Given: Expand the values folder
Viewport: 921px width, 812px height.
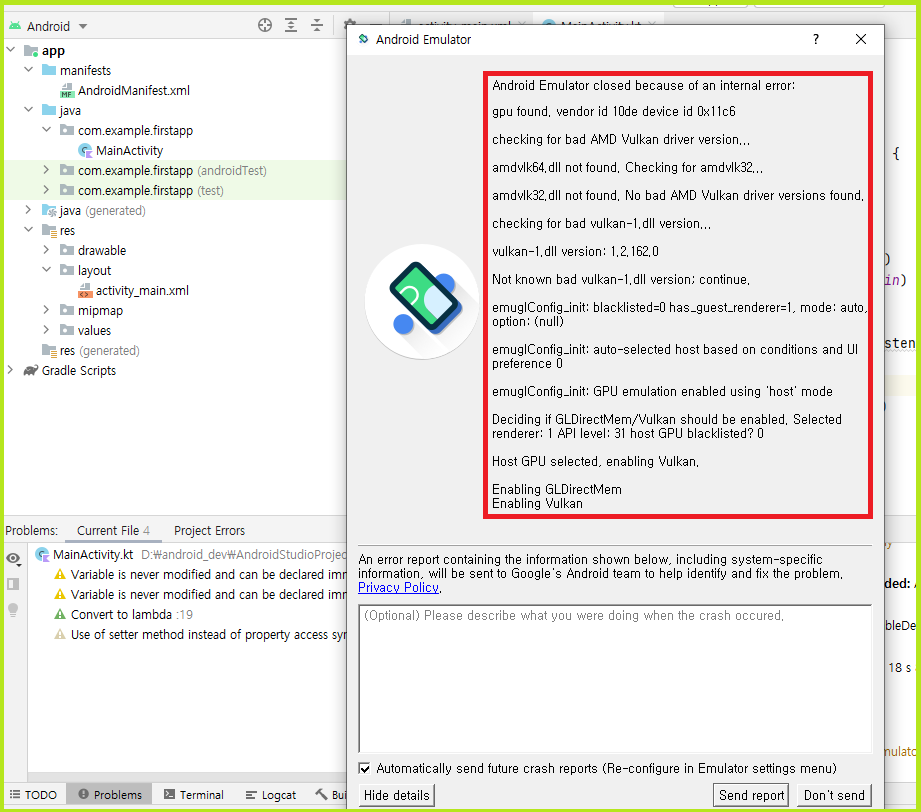Looking at the screenshot, I should (46, 330).
